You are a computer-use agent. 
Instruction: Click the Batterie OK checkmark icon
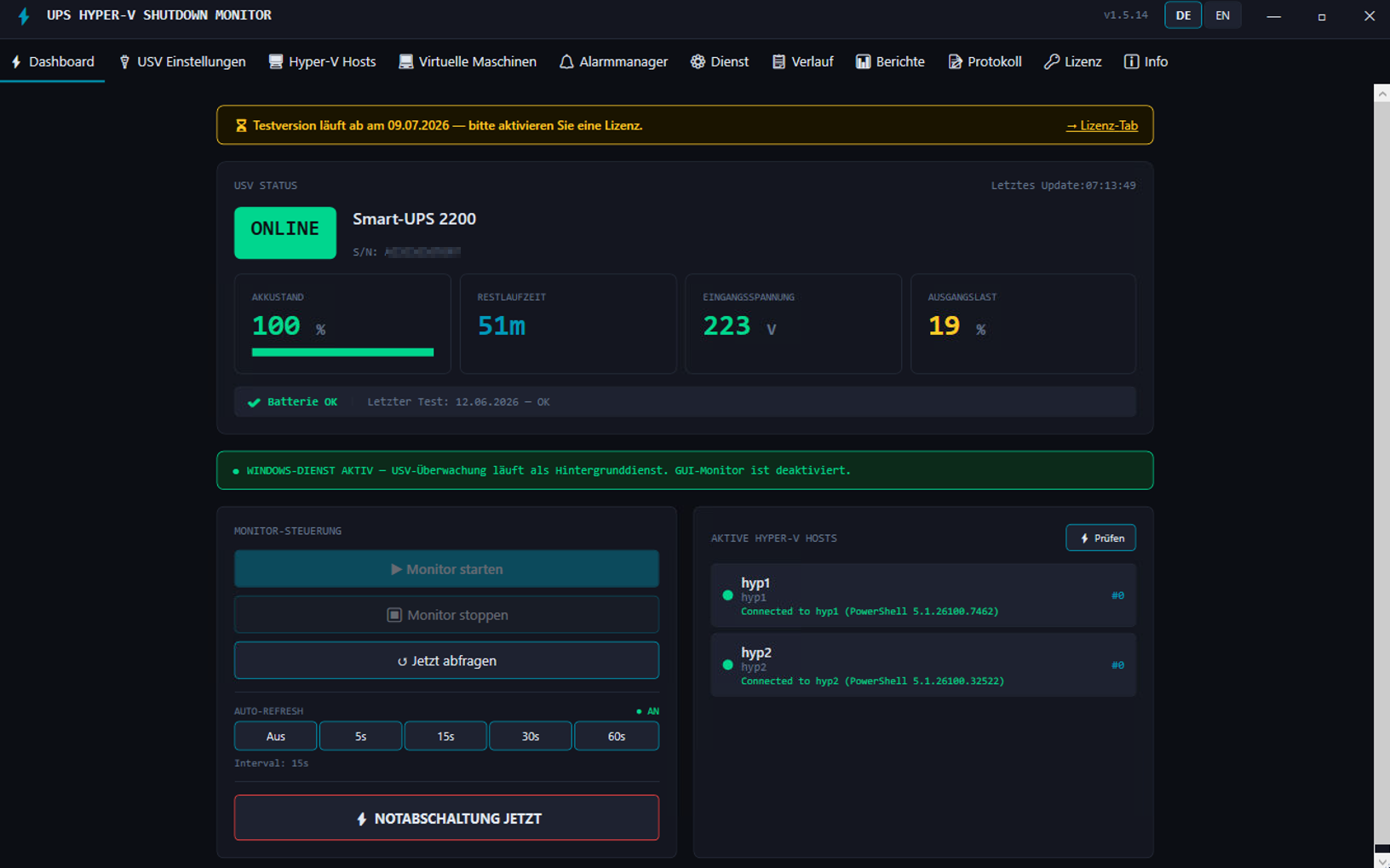click(254, 402)
